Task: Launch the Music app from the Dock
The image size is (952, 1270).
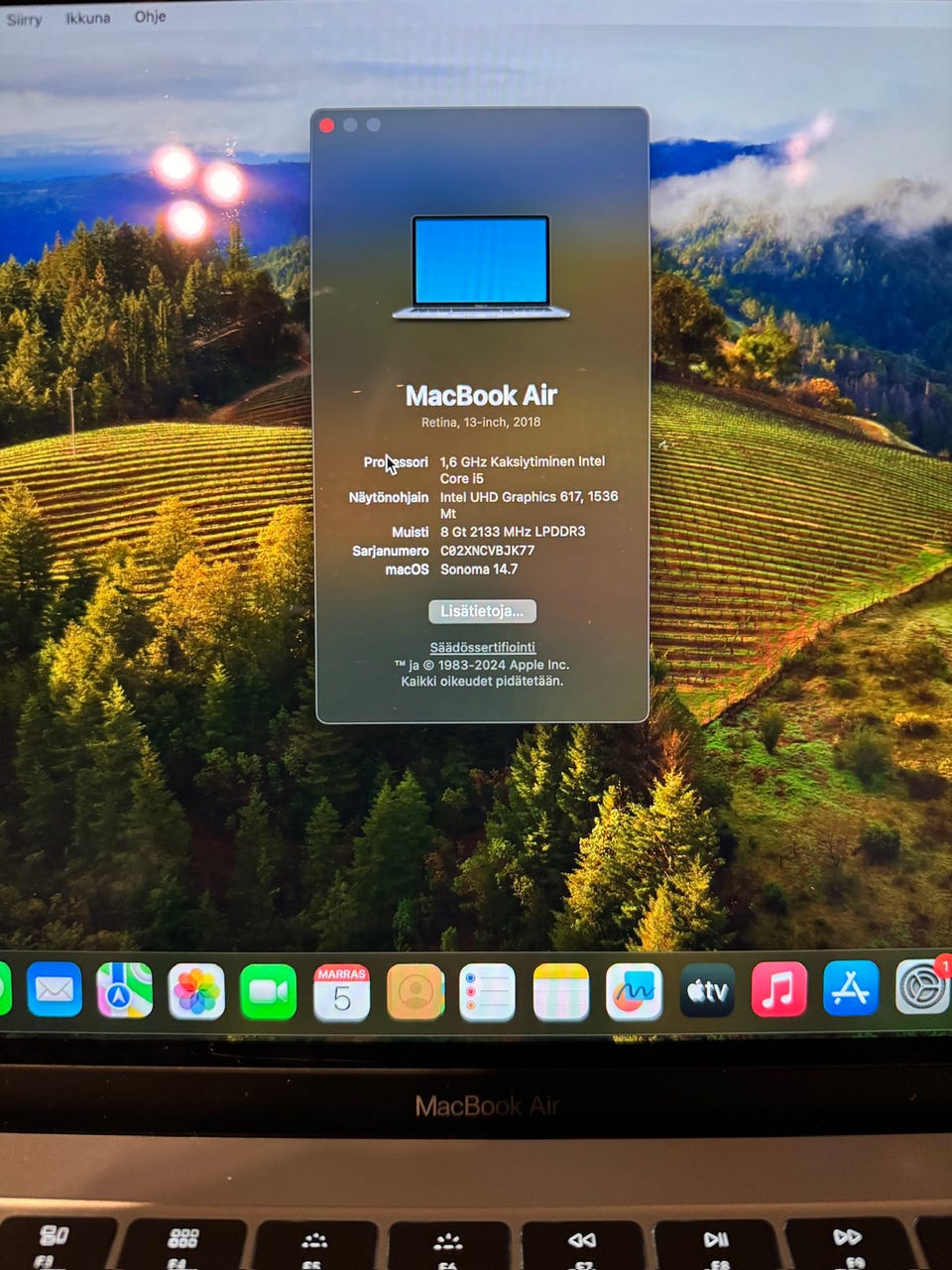Action: tap(779, 989)
